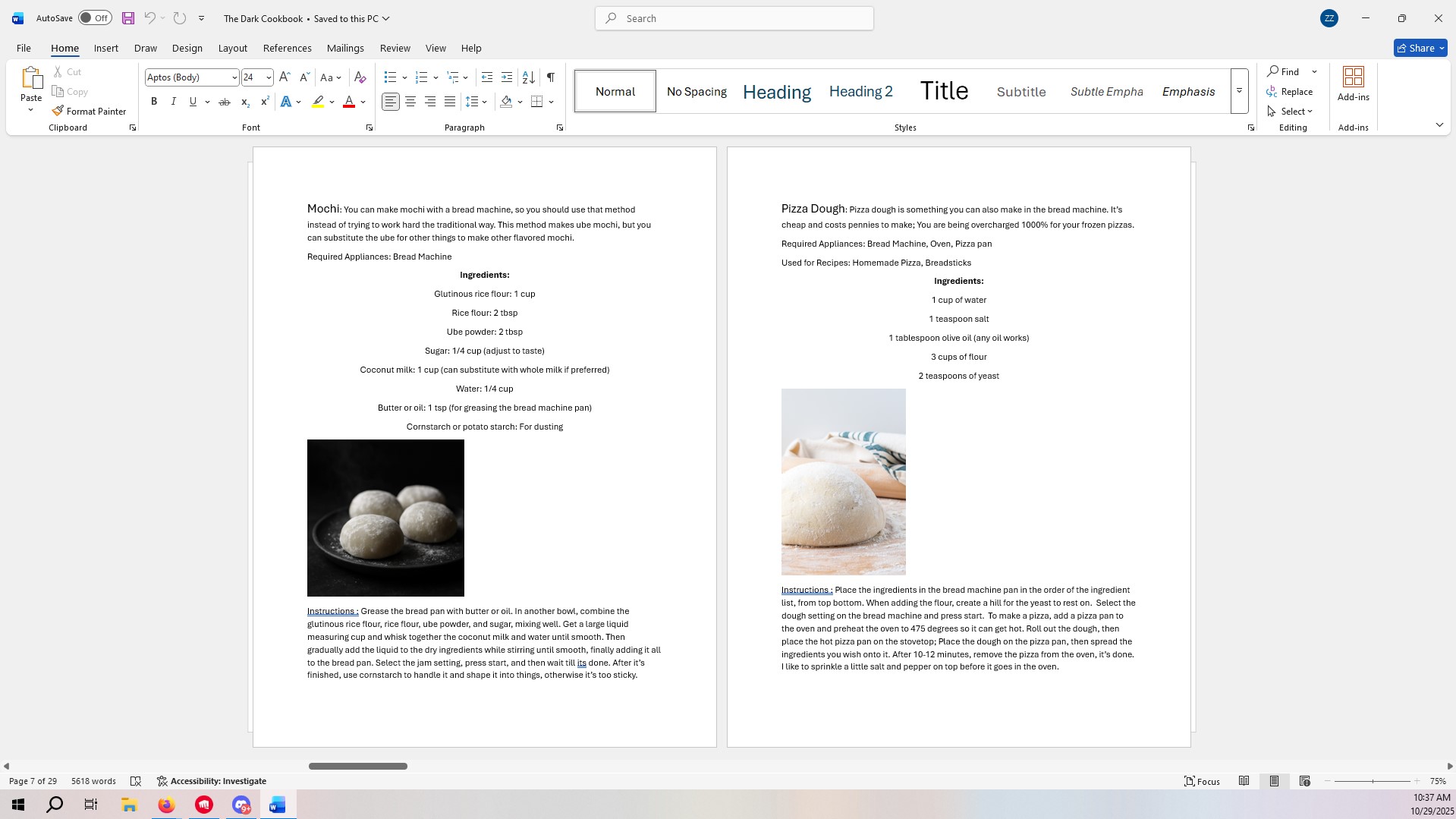1456x819 pixels.
Task: Expand the Styles gallery
Action: point(1239,91)
